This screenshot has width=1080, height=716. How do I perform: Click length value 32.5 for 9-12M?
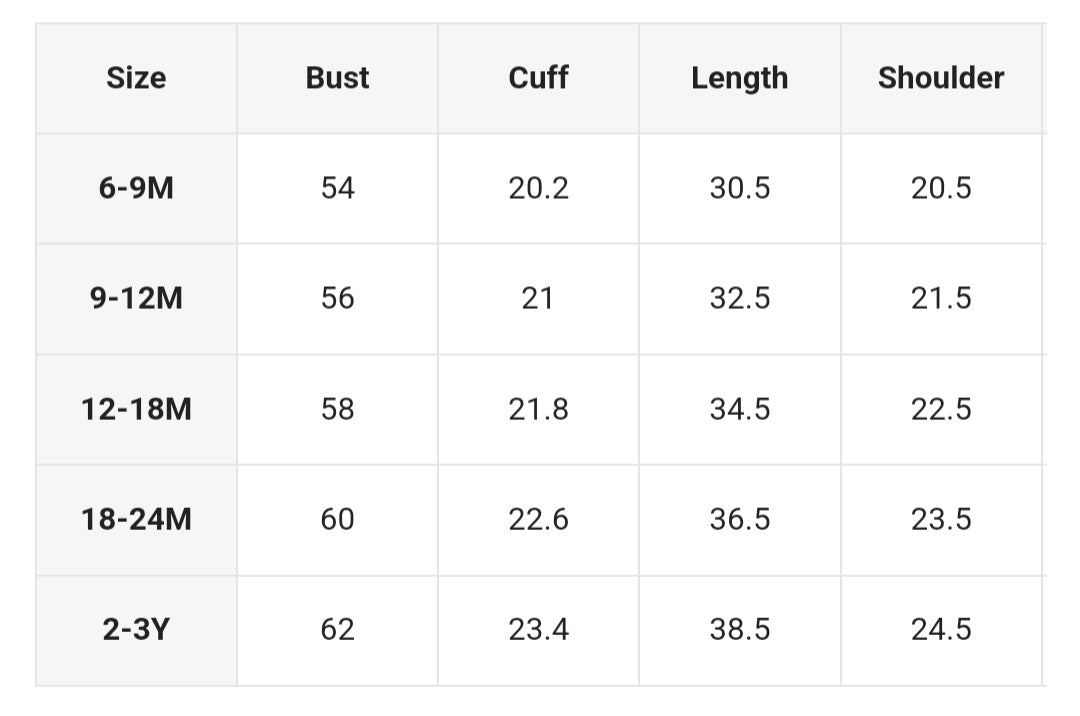740,298
